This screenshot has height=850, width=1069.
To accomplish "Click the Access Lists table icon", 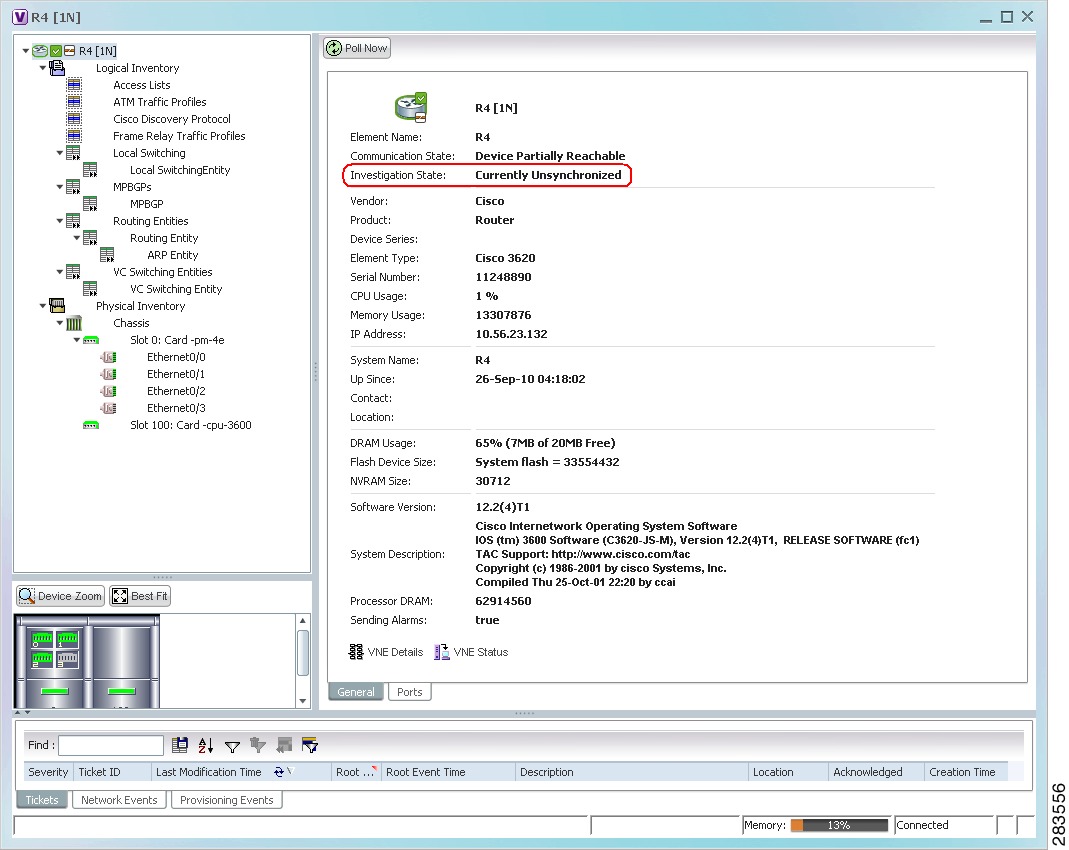I will pos(74,85).
